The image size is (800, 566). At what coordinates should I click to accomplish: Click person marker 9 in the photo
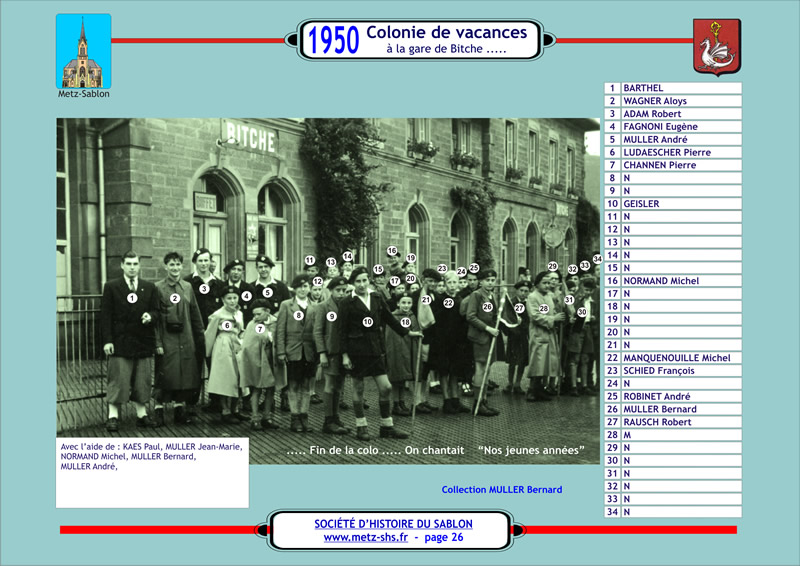(332, 316)
